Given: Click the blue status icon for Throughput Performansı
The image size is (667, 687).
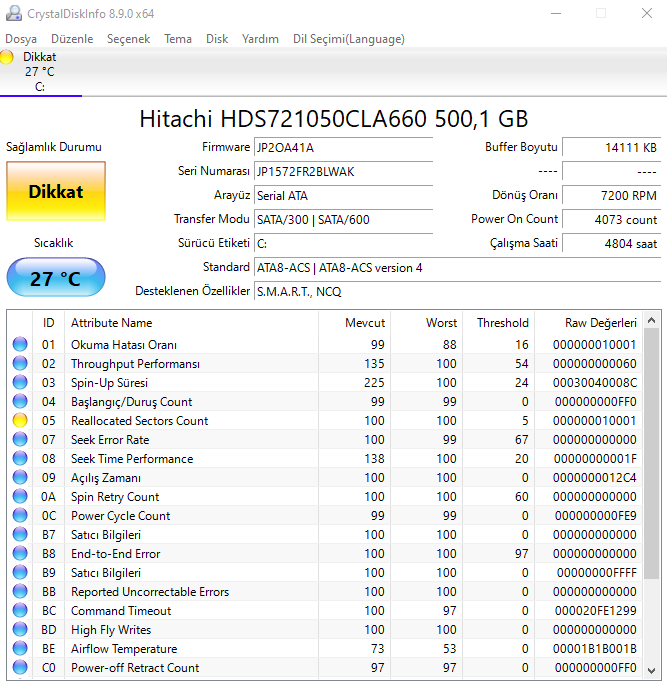Looking at the screenshot, I should 20,363.
